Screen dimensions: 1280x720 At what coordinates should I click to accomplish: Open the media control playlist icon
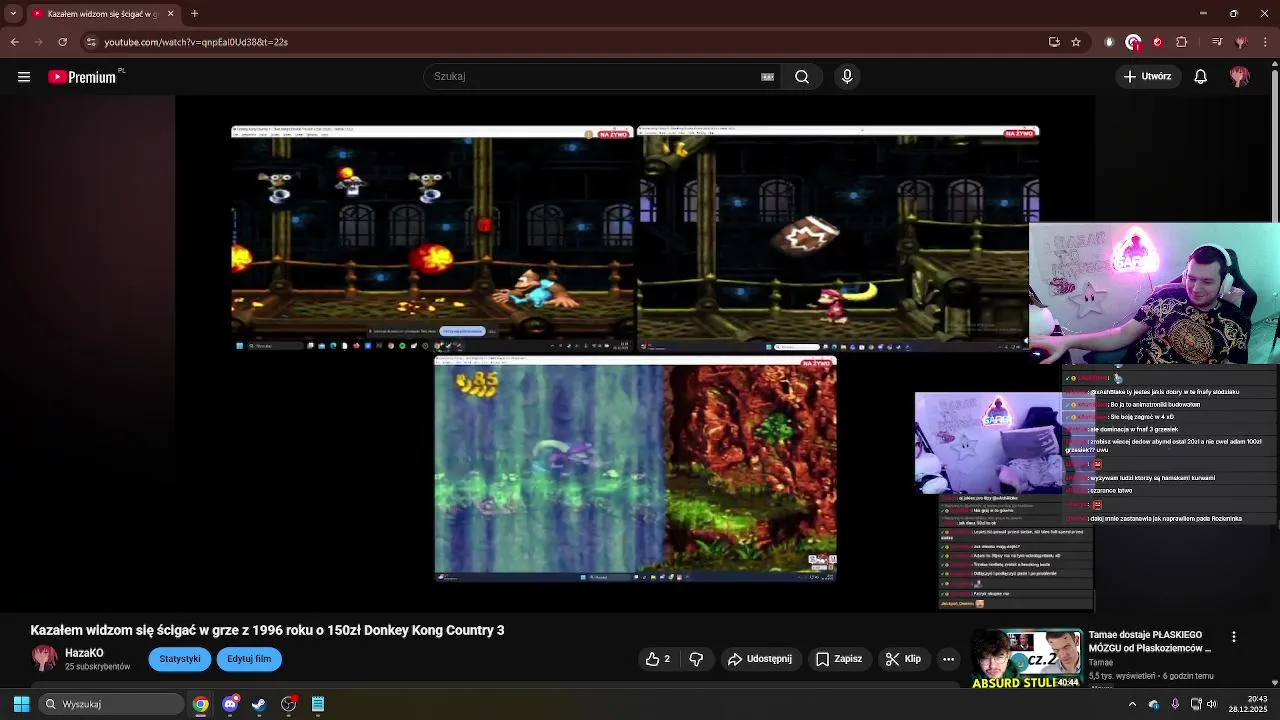1217,42
